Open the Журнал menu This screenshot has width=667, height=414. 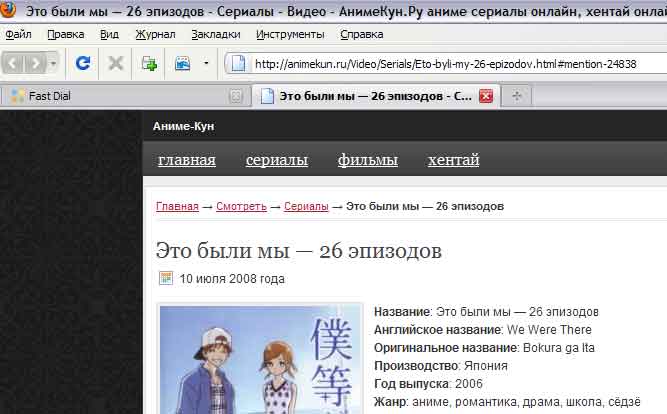click(x=155, y=34)
